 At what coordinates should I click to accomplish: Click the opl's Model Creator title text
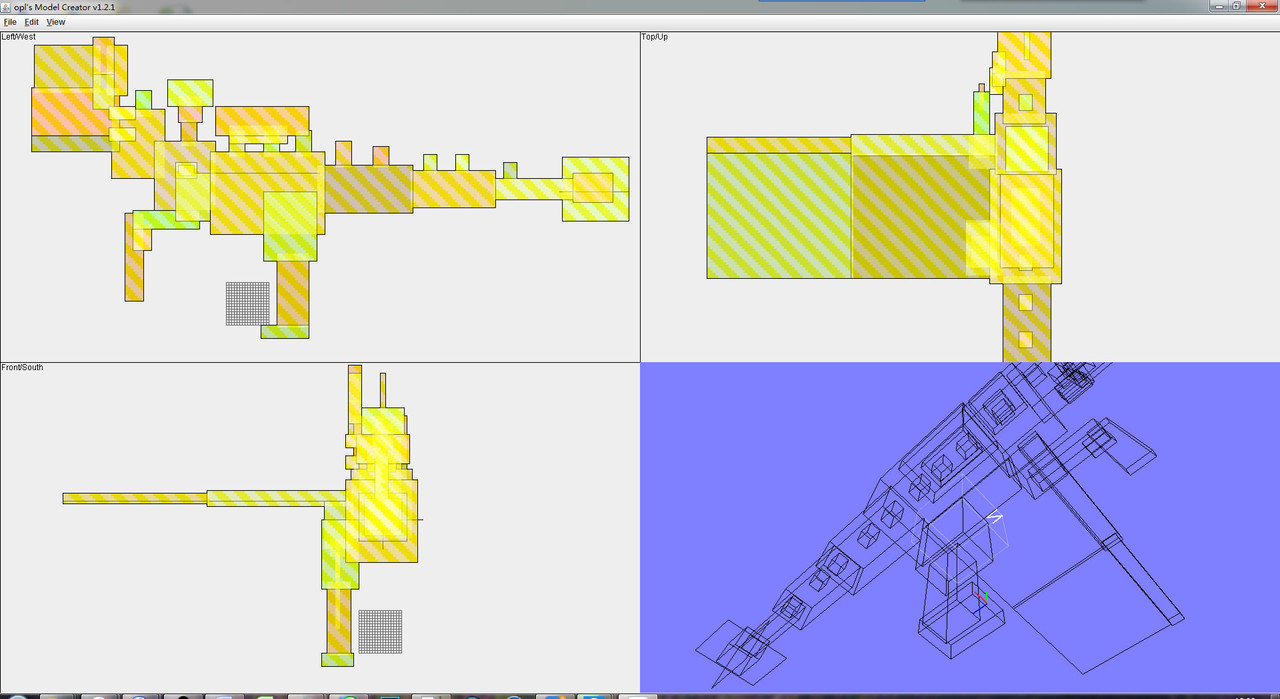64,7
